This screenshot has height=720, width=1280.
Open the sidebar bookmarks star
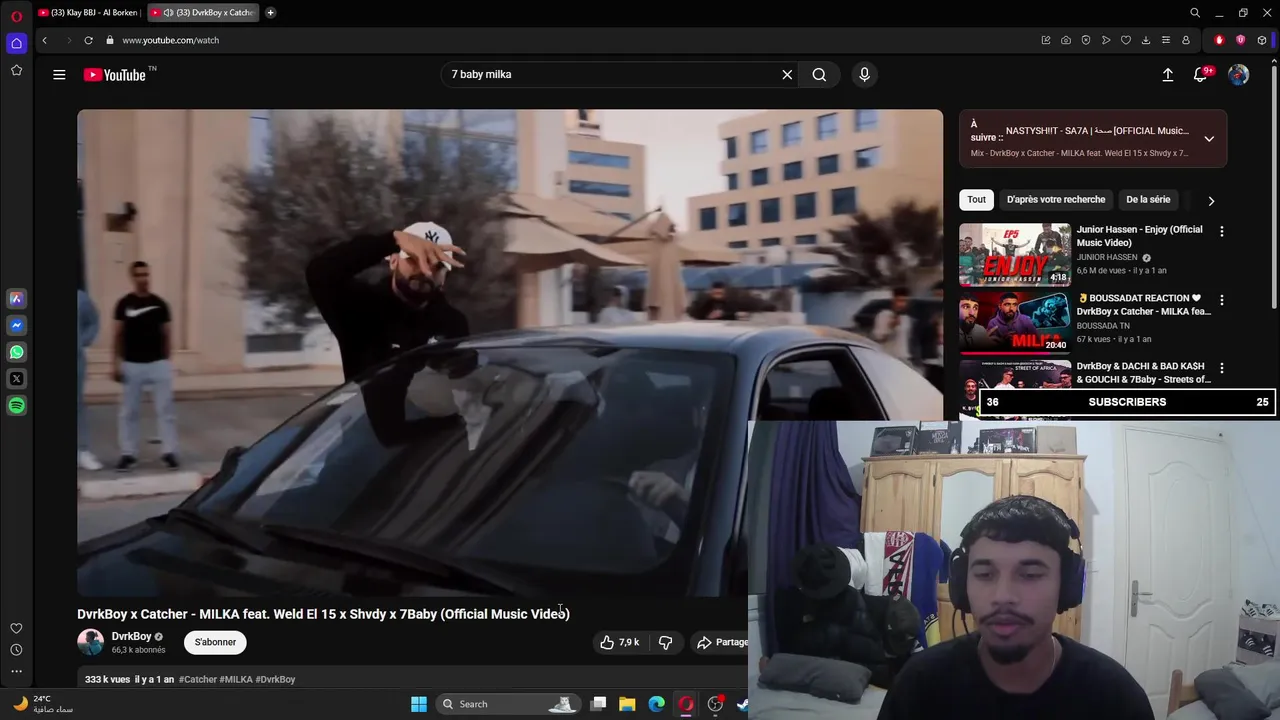click(x=16, y=70)
